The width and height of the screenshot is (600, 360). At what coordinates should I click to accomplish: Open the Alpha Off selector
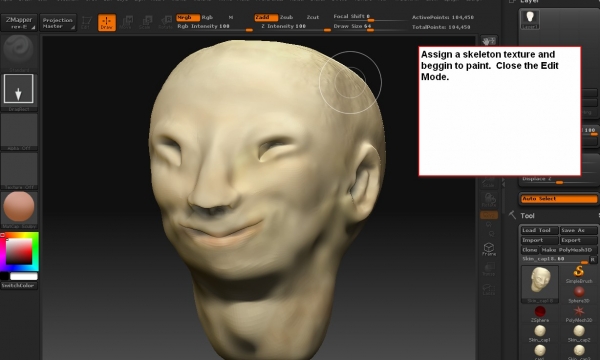click(x=19, y=132)
